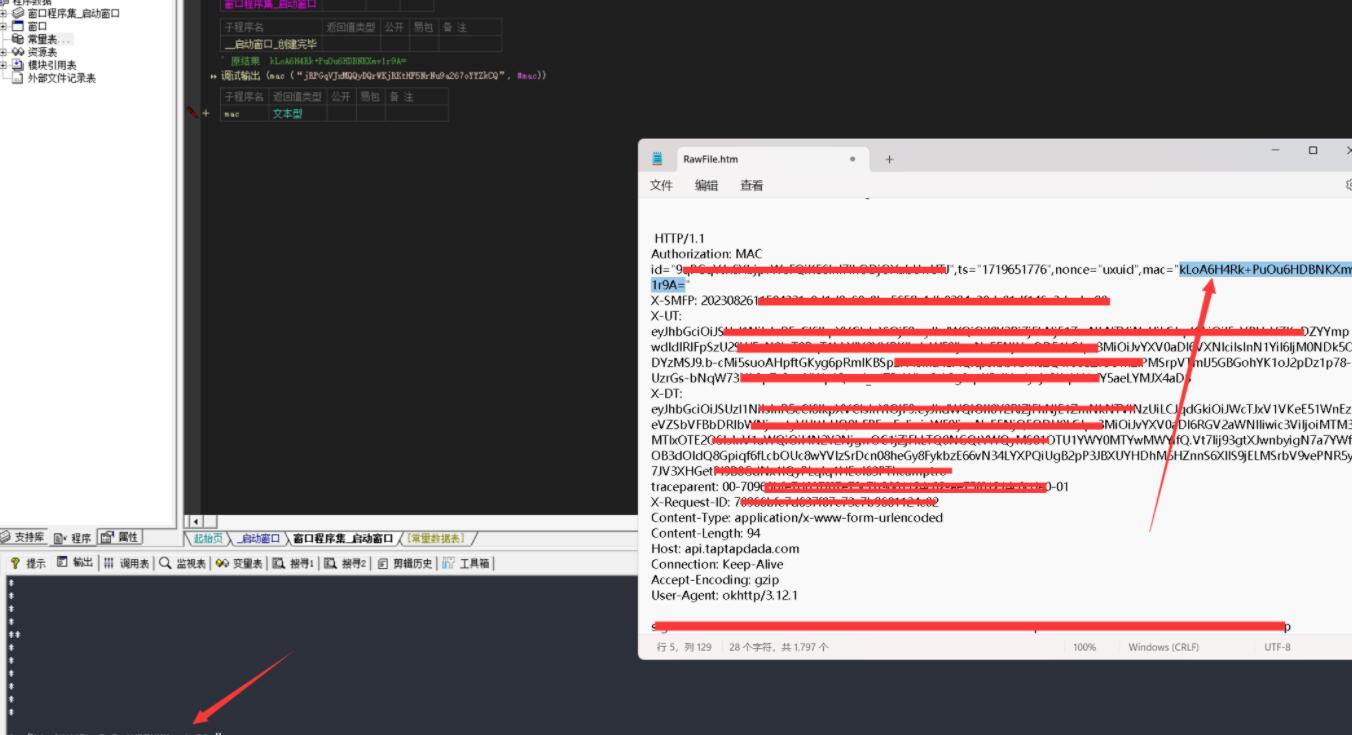Image resolution: width=1352 pixels, height=735 pixels.
Task: Open the 起始页 editor tab
Action: point(208,539)
